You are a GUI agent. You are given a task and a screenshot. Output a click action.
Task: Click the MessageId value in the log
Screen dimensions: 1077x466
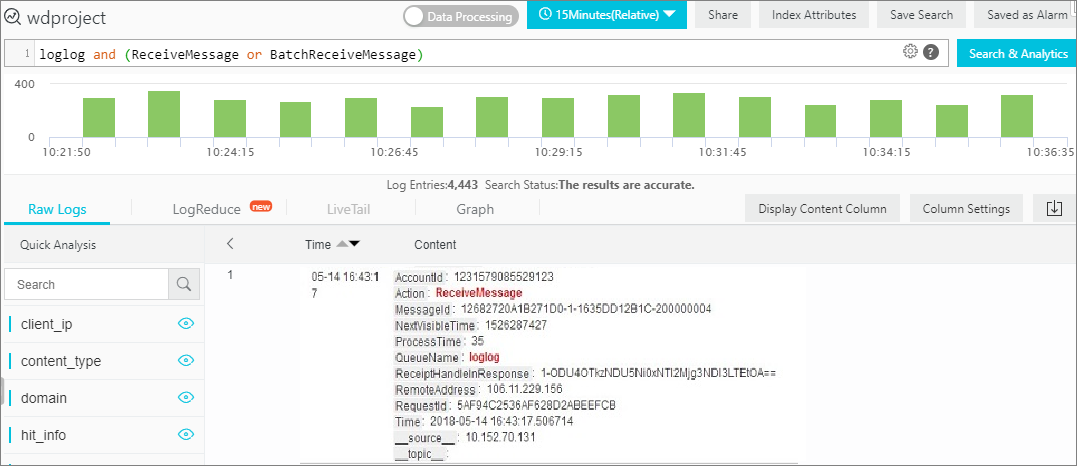point(586,309)
